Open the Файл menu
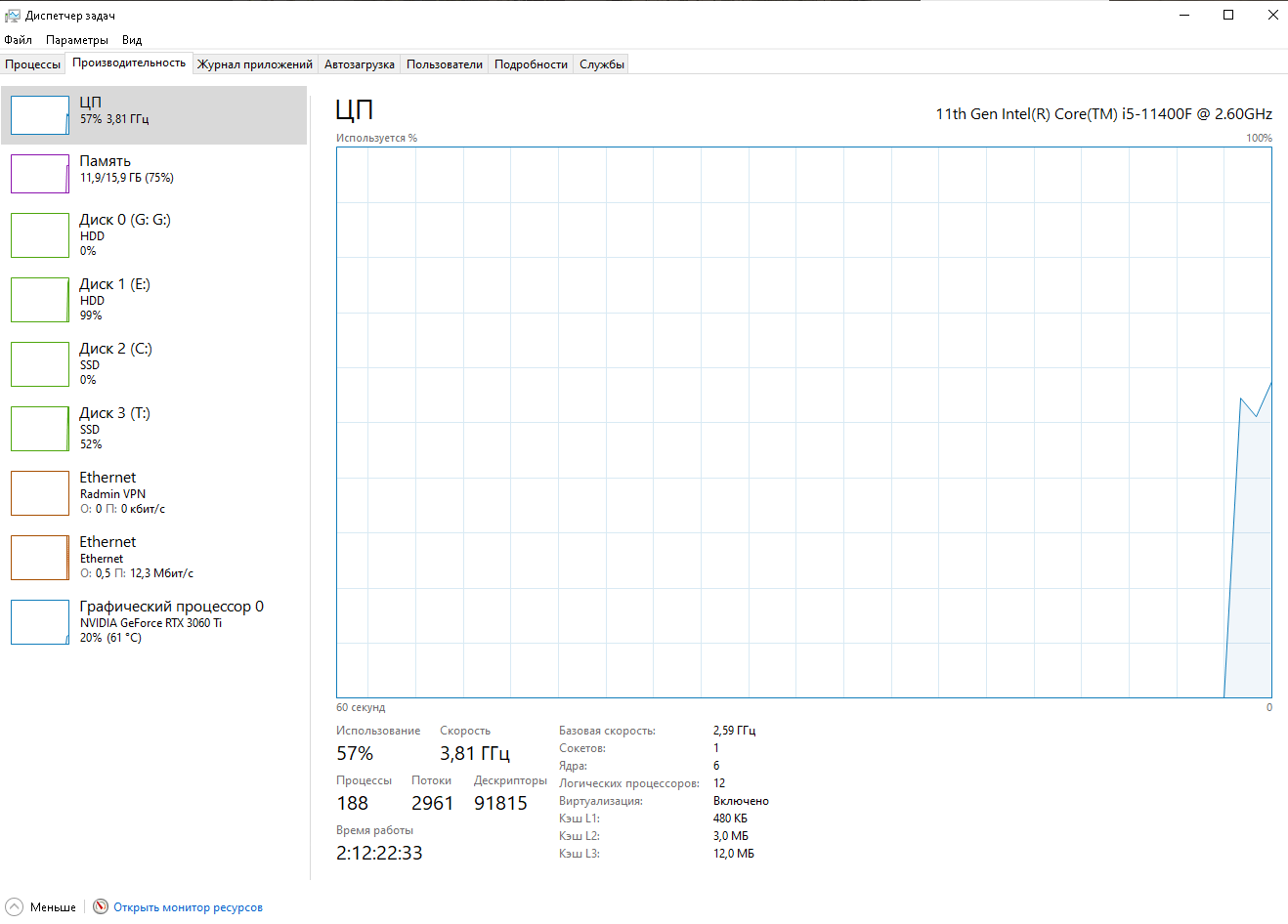 click(x=18, y=40)
